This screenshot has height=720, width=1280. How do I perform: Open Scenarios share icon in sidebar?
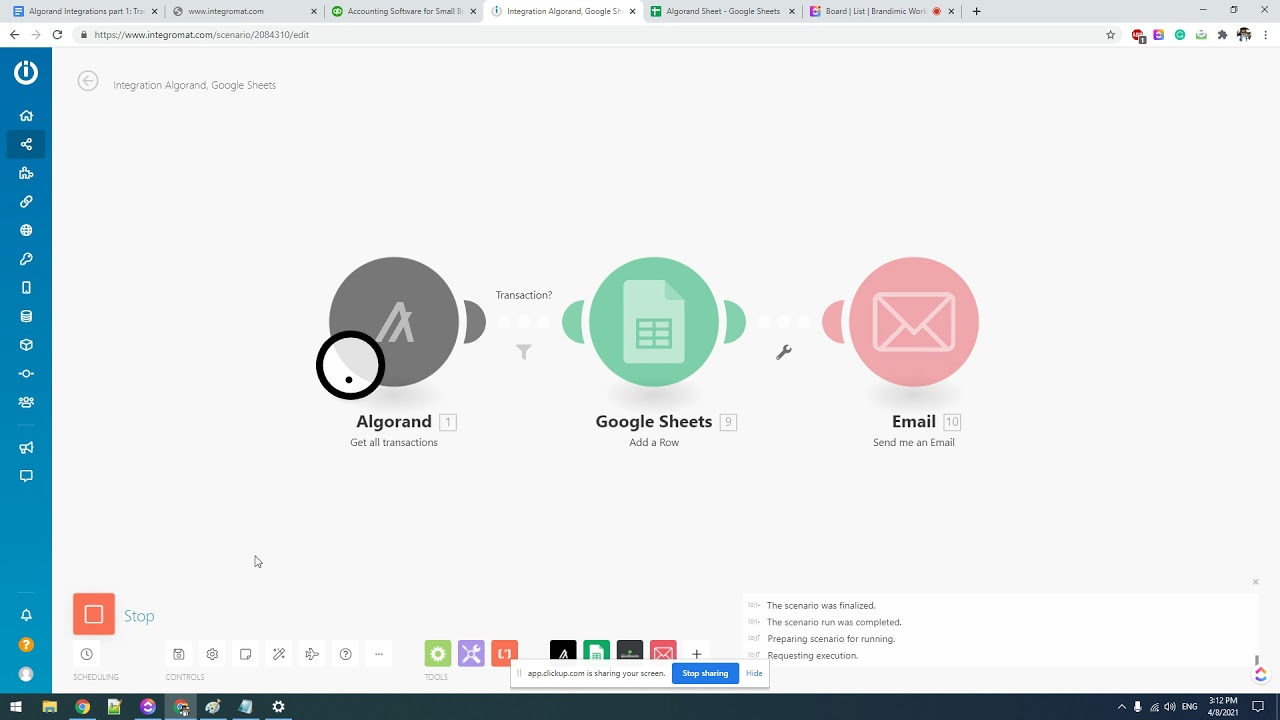(x=26, y=144)
